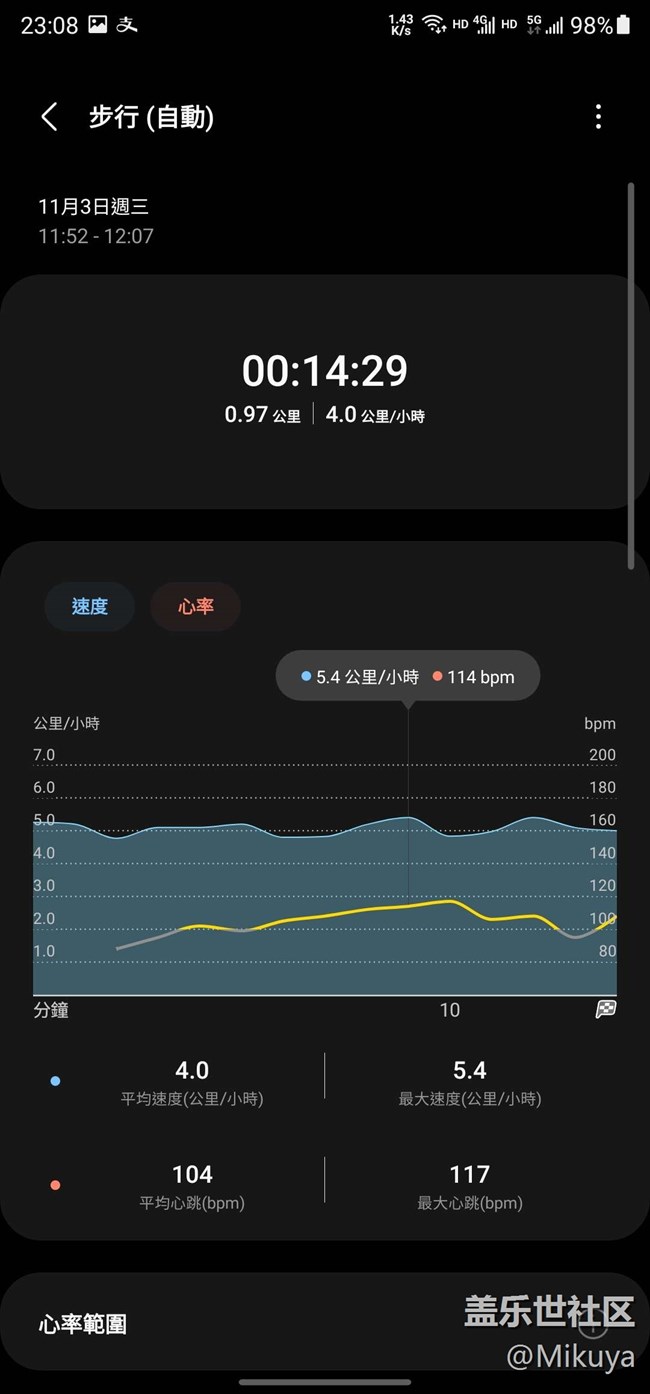650x1394 pixels.
Task: Tap the 11月3日週三 date text
Action: 93,207
